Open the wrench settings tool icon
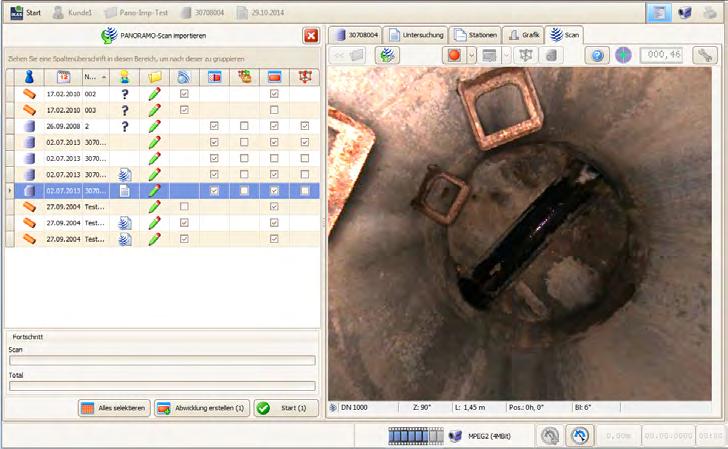 [705, 55]
